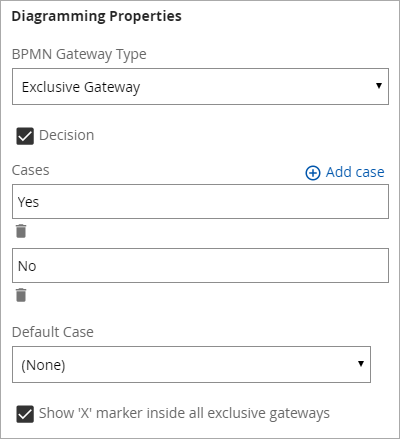Select the (None) value text

click(x=43, y=365)
